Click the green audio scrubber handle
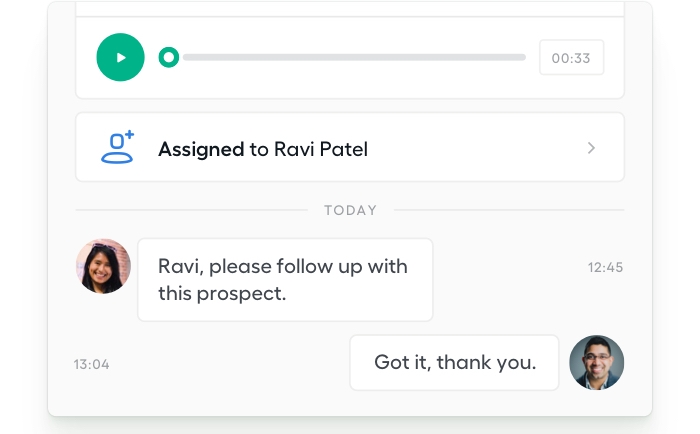This screenshot has height=434, width=700. [169, 57]
